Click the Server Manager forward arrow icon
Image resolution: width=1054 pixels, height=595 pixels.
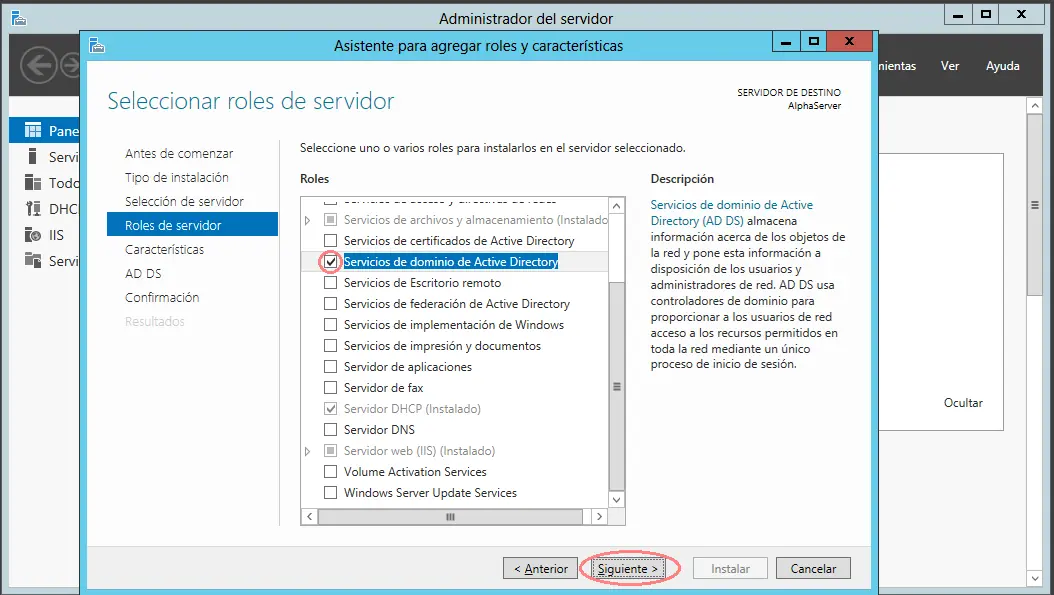pos(70,65)
